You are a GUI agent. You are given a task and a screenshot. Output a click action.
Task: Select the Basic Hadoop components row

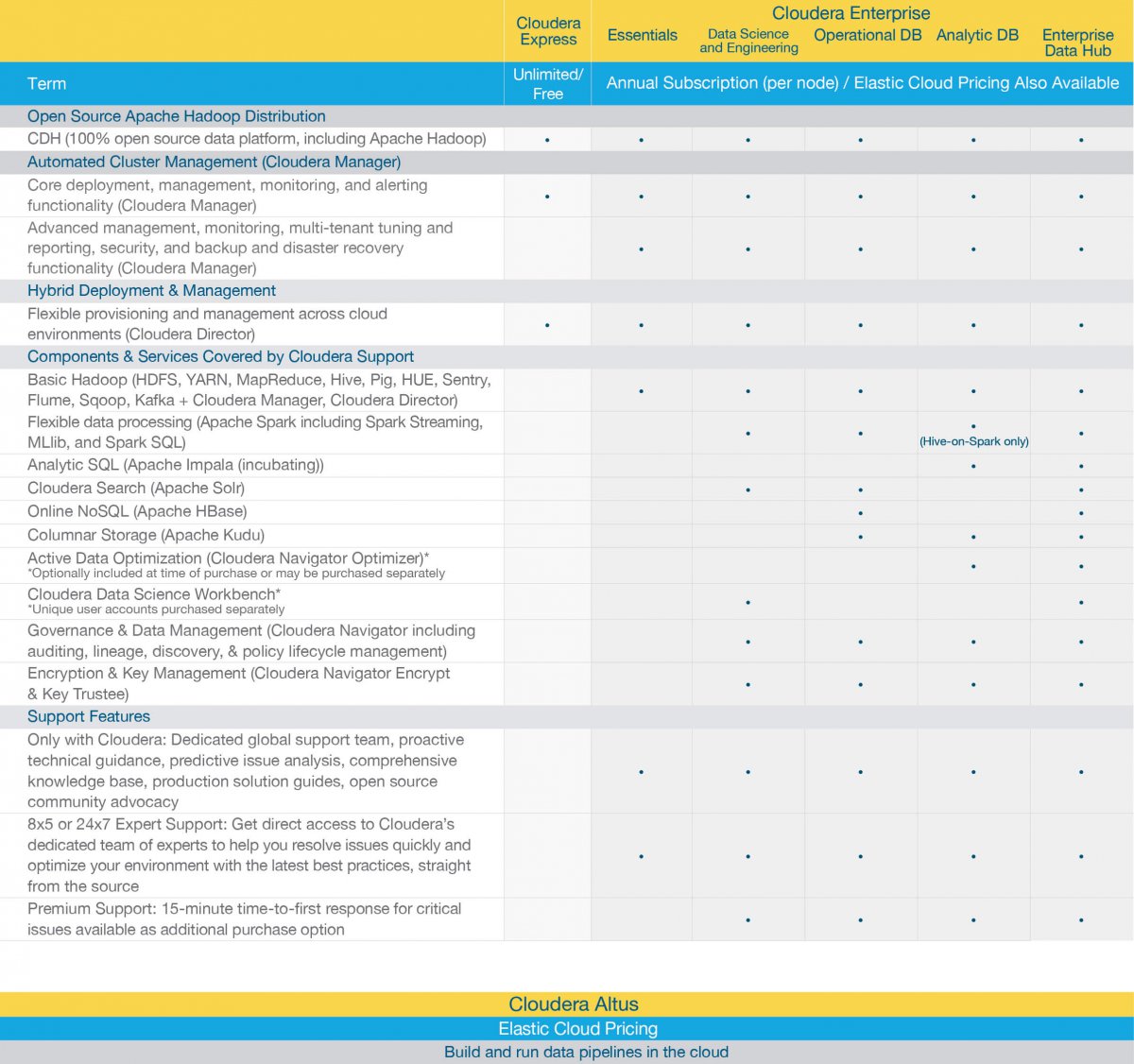[259, 389]
